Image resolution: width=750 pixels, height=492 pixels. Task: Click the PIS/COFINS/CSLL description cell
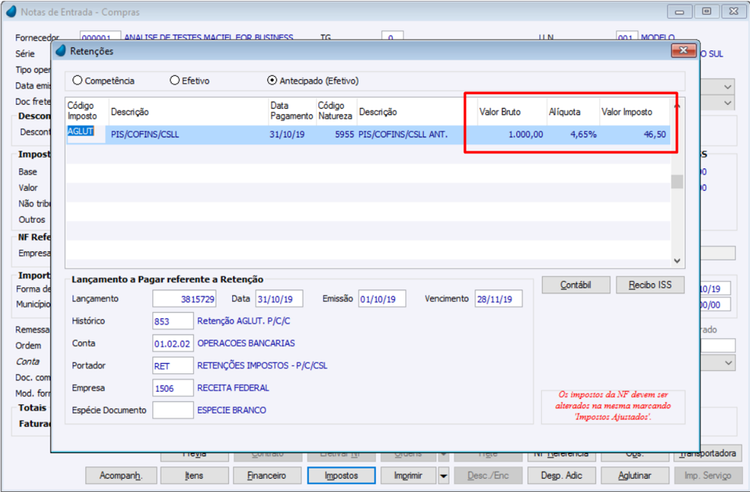tap(188, 134)
